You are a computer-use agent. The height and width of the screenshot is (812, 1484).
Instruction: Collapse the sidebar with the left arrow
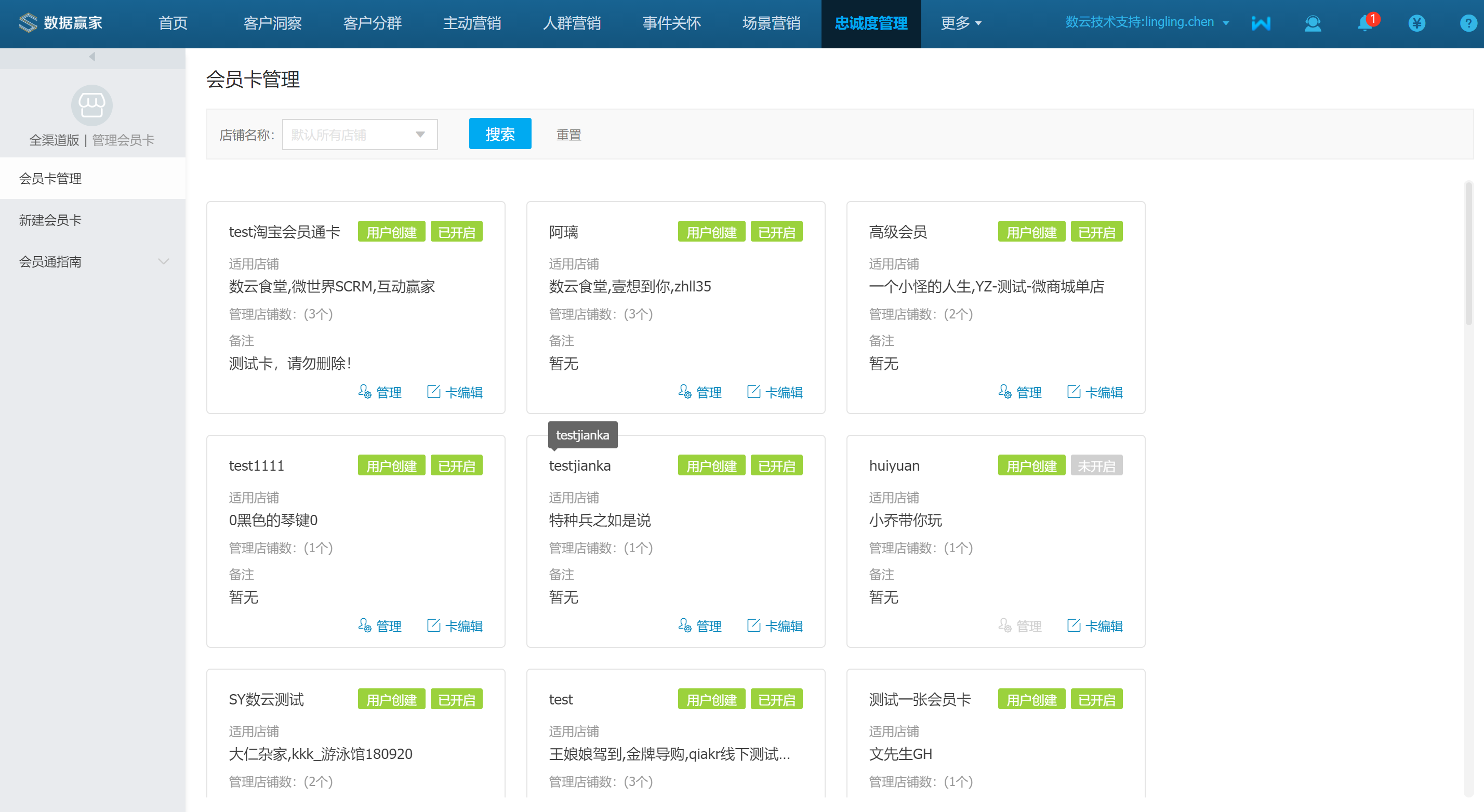pyautogui.click(x=92, y=57)
